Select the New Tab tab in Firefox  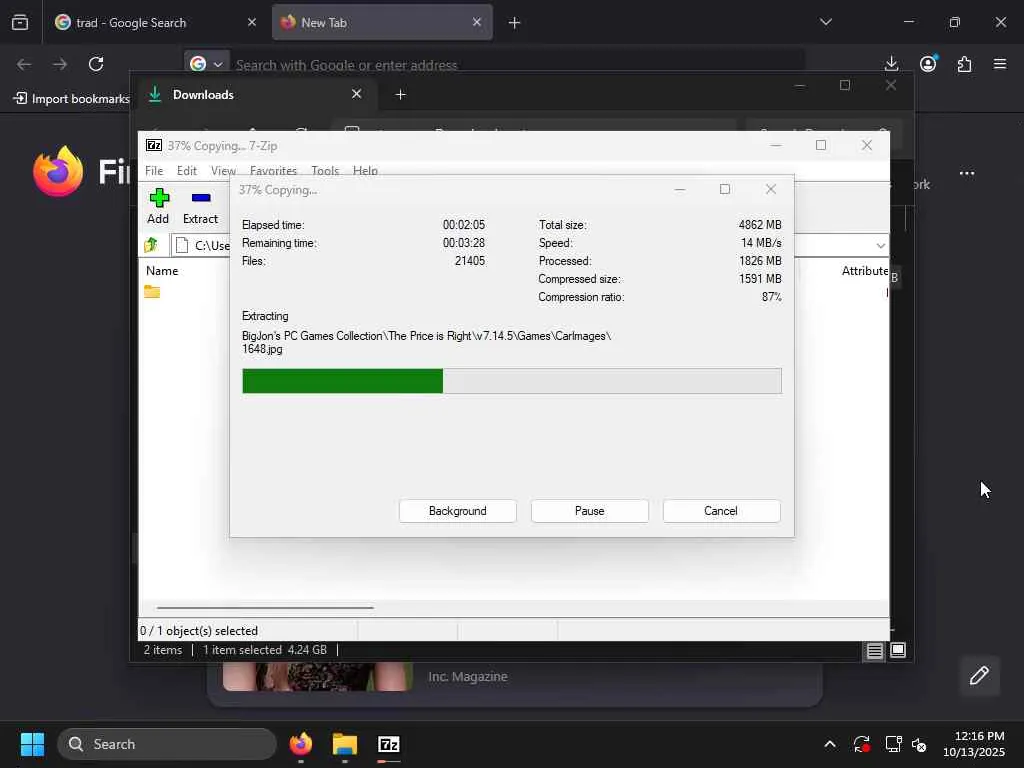(382, 22)
